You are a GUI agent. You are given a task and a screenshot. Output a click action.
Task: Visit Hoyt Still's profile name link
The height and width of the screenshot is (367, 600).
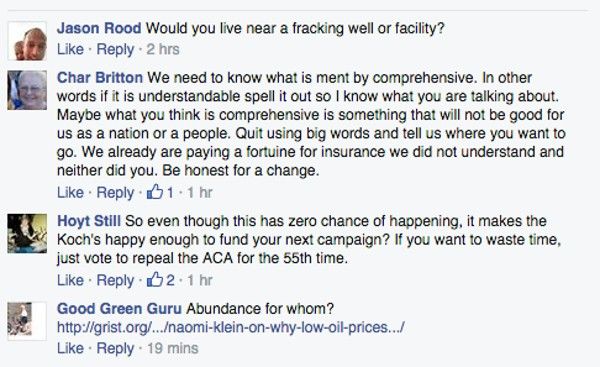[89, 221]
